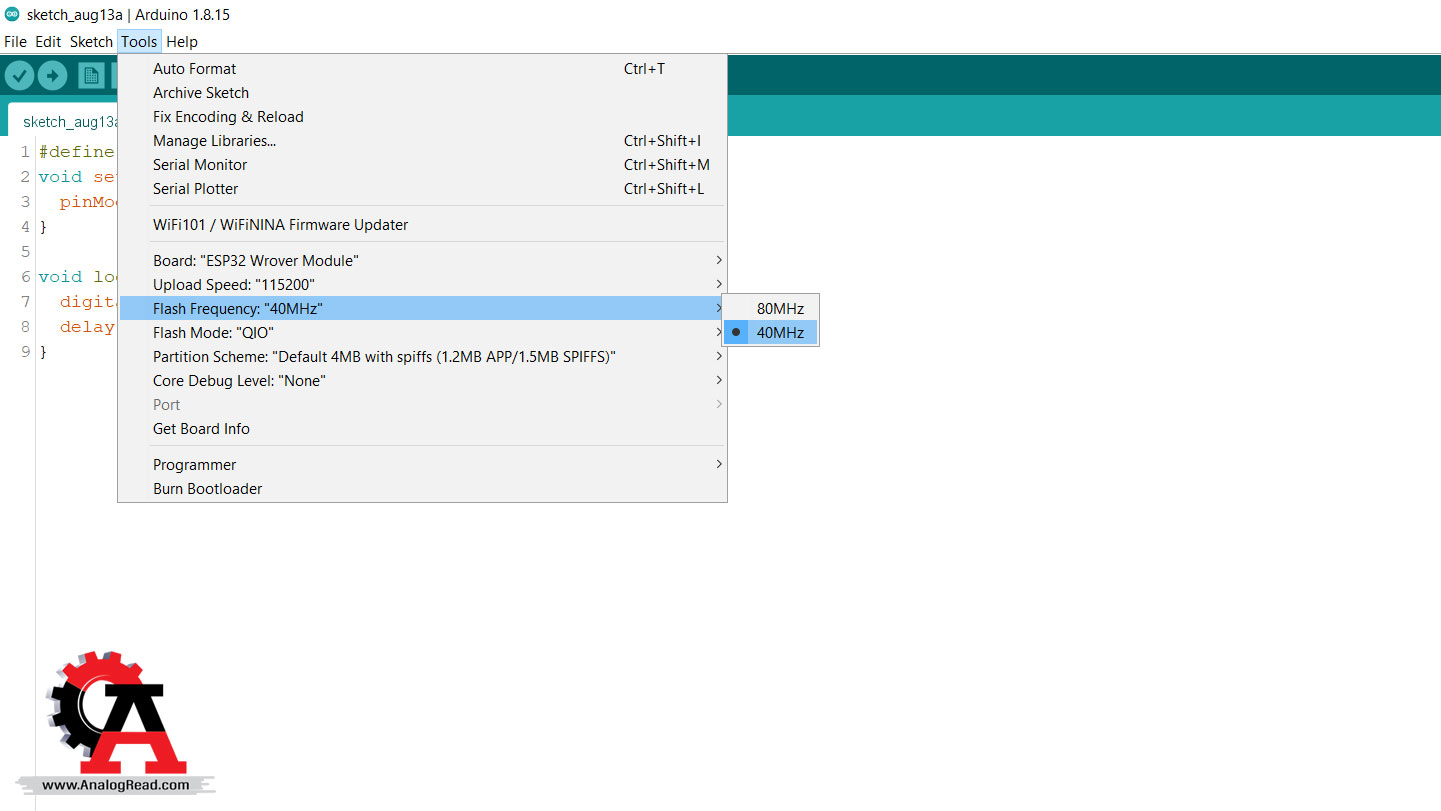Click the closing brace on line 9
Image resolution: width=1441 pixels, height=811 pixels.
pyautogui.click(x=43, y=352)
